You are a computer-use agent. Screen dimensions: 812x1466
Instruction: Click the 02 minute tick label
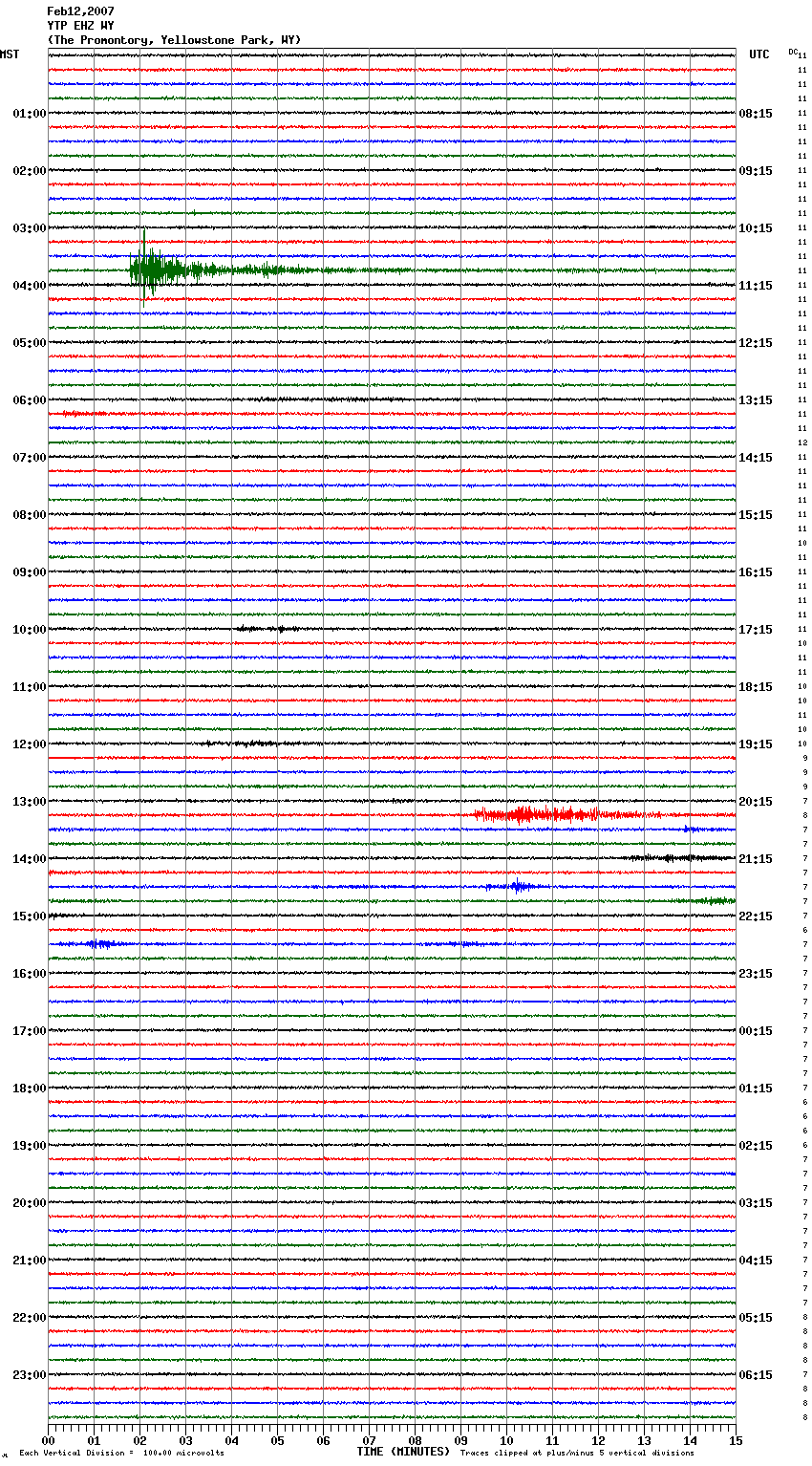pyautogui.click(x=140, y=1440)
